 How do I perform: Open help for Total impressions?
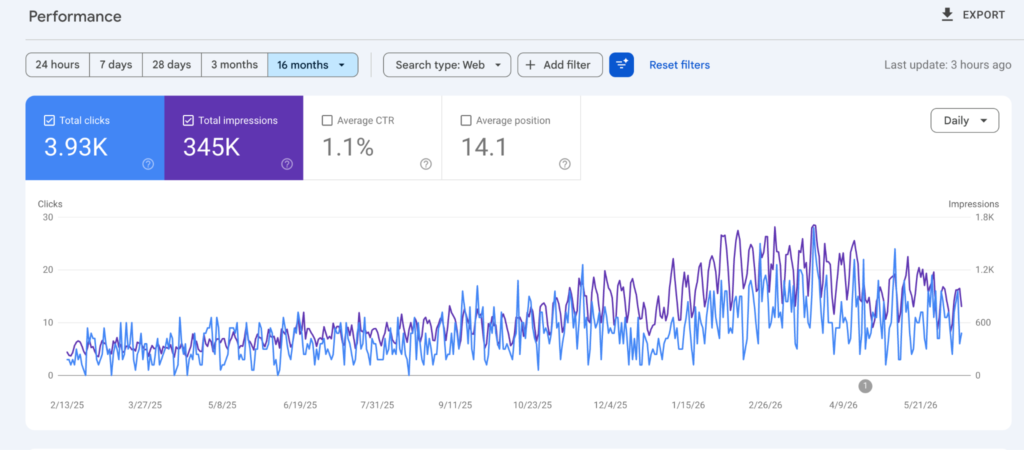(287, 164)
